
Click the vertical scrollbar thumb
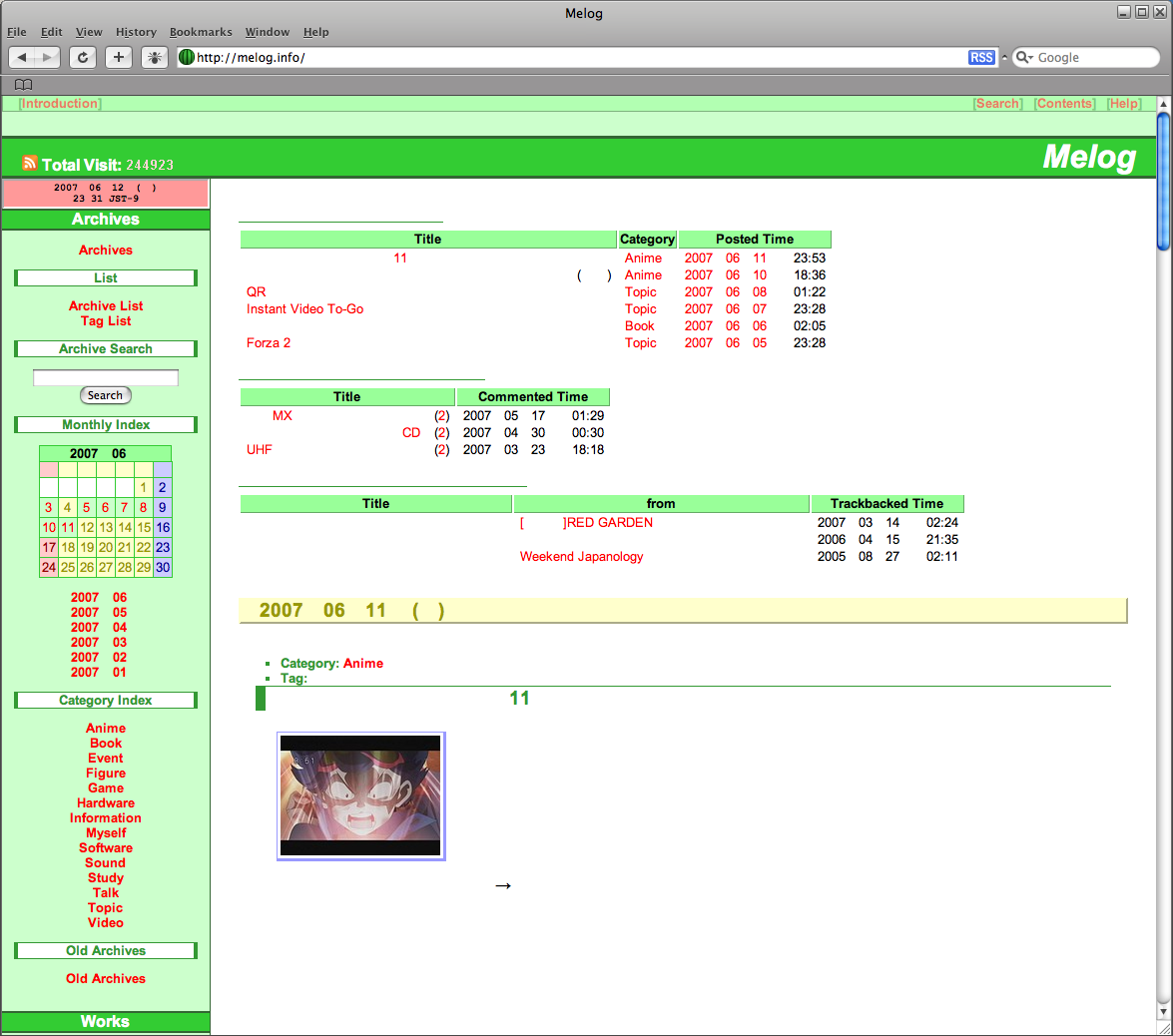(x=1163, y=182)
